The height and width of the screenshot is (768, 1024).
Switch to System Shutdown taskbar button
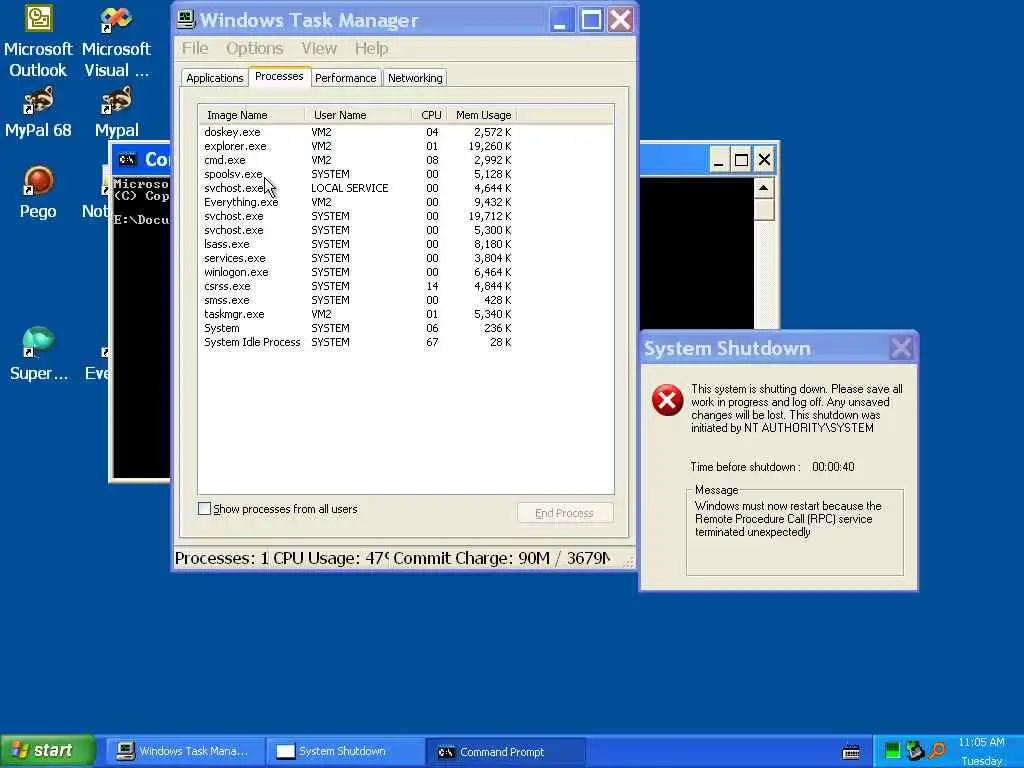(345, 752)
